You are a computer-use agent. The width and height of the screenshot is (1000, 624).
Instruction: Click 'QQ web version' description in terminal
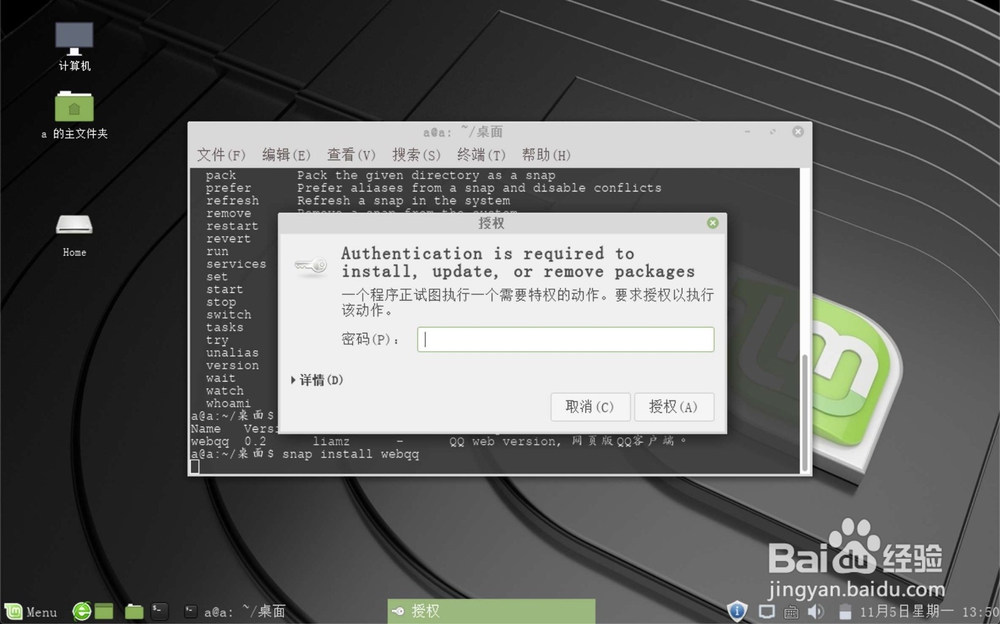(504, 442)
